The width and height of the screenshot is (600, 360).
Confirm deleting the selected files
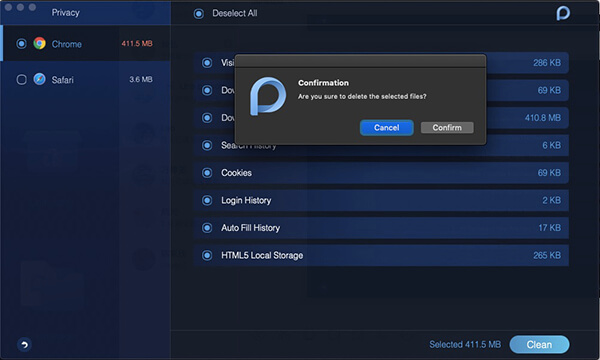pyautogui.click(x=447, y=127)
